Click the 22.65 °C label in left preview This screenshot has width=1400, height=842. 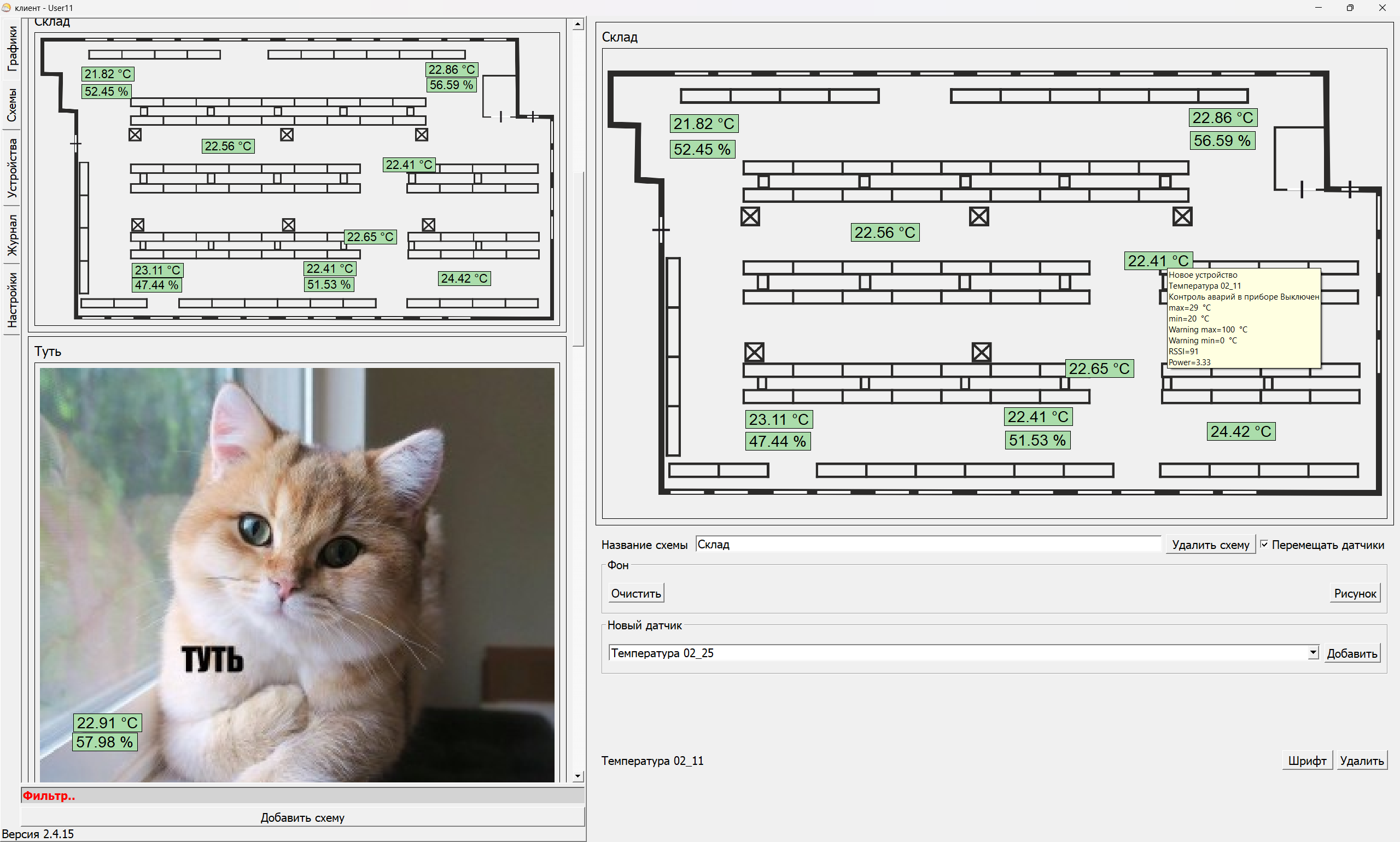click(370, 237)
